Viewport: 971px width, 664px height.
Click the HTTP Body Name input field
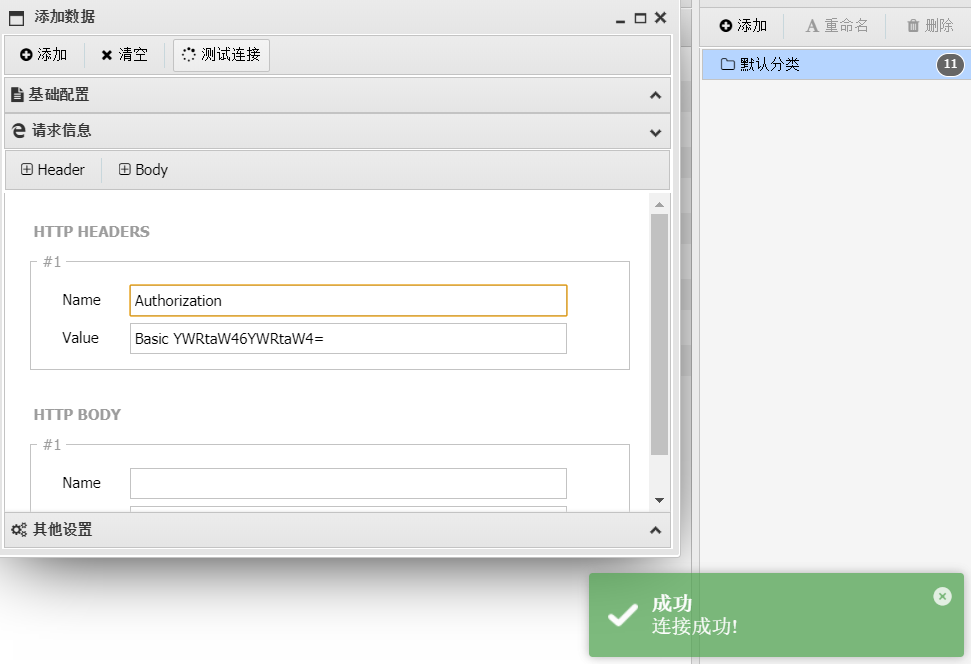pos(348,483)
